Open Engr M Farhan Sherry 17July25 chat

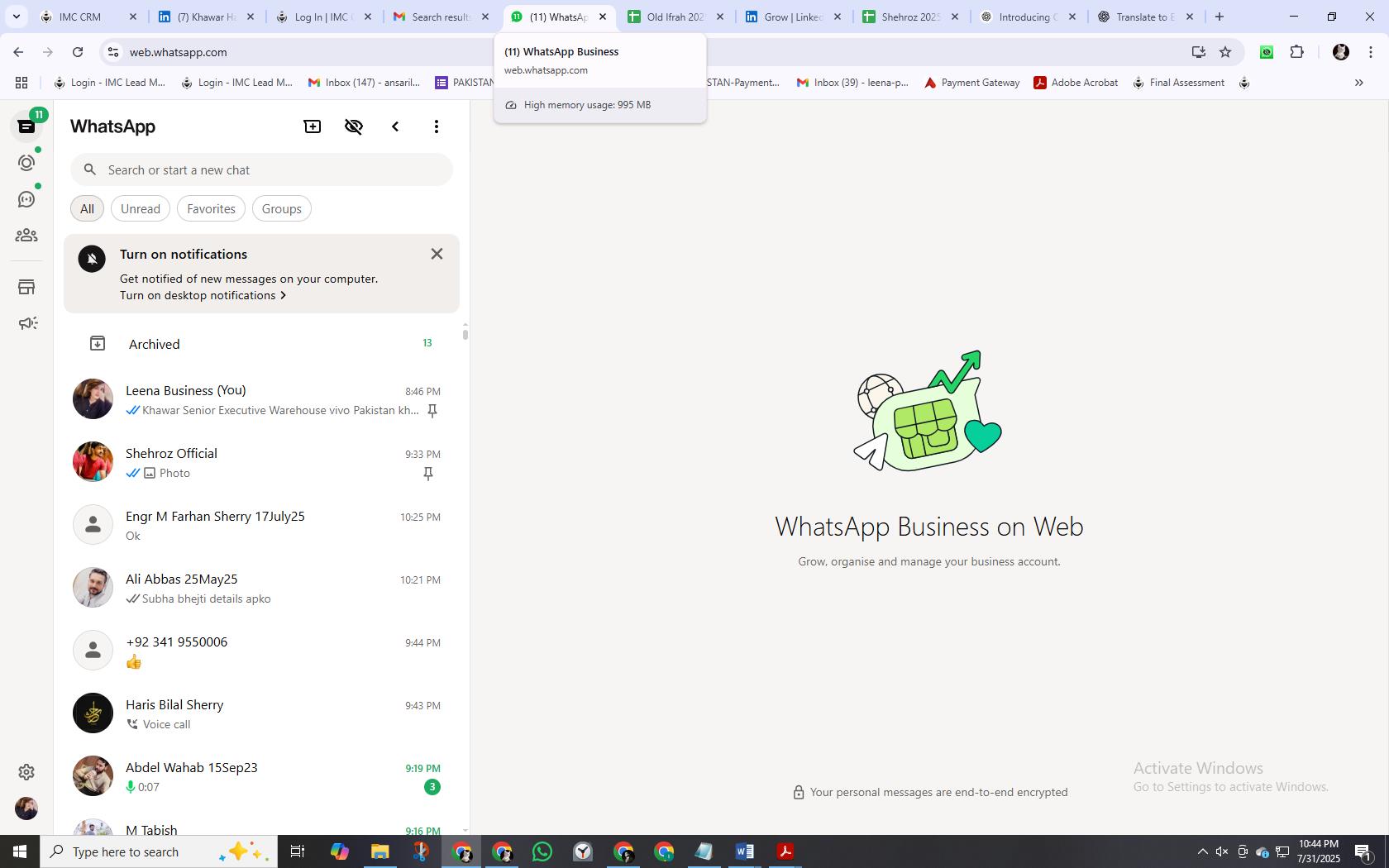[261, 525]
